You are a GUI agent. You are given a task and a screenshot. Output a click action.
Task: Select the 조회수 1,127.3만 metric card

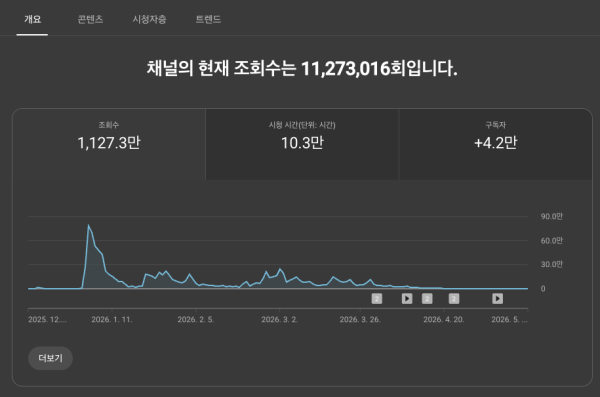coord(109,144)
